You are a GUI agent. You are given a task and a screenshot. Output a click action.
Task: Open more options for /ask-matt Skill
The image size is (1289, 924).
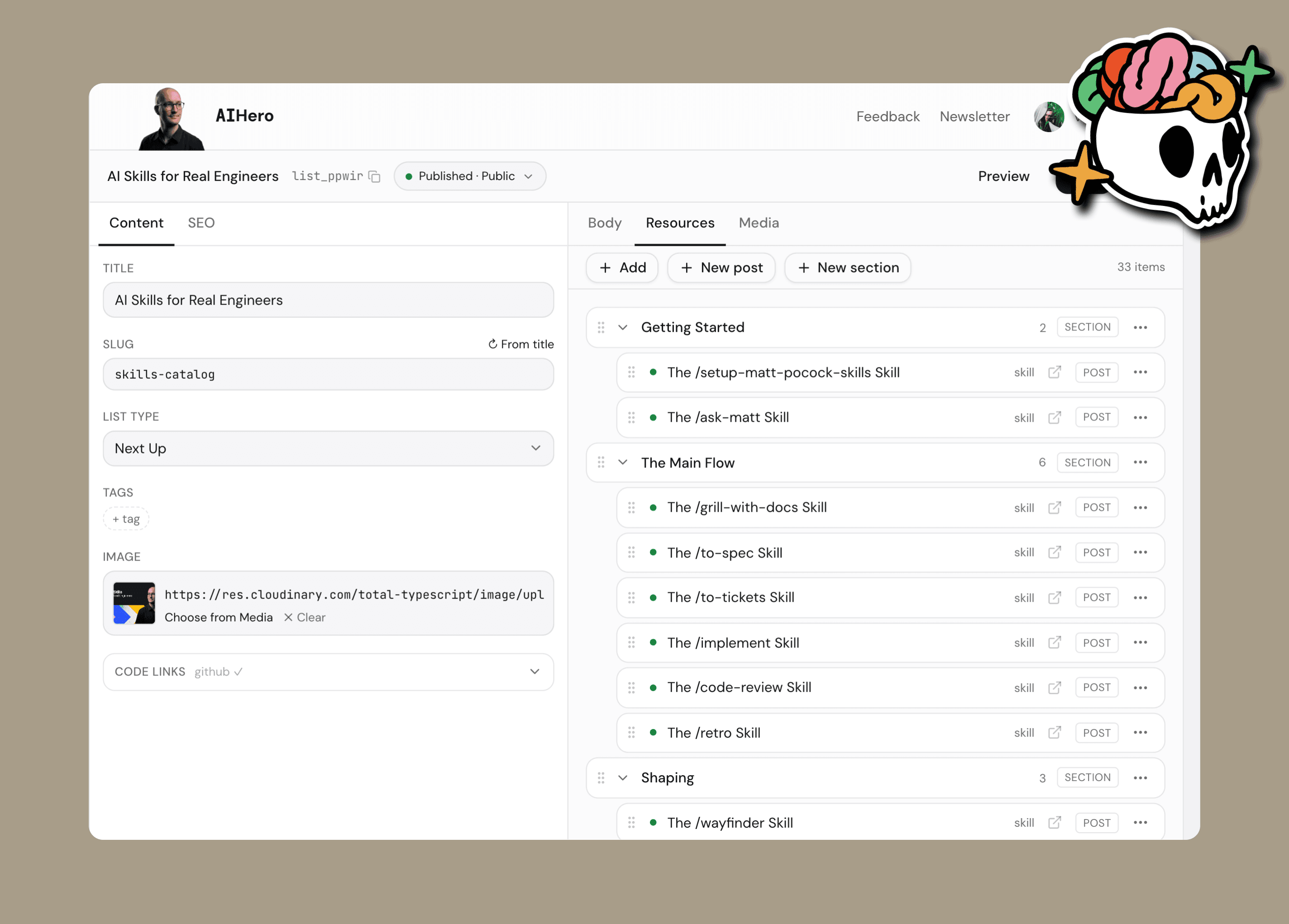pyautogui.click(x=1140, y=418)
